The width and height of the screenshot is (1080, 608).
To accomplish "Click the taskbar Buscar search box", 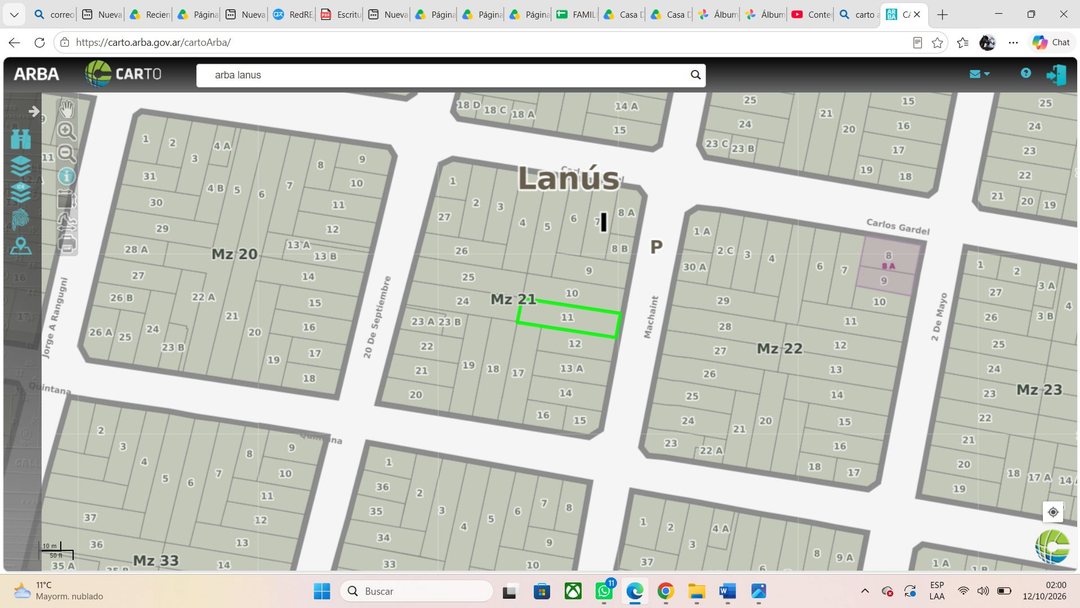I will point(416,591).
